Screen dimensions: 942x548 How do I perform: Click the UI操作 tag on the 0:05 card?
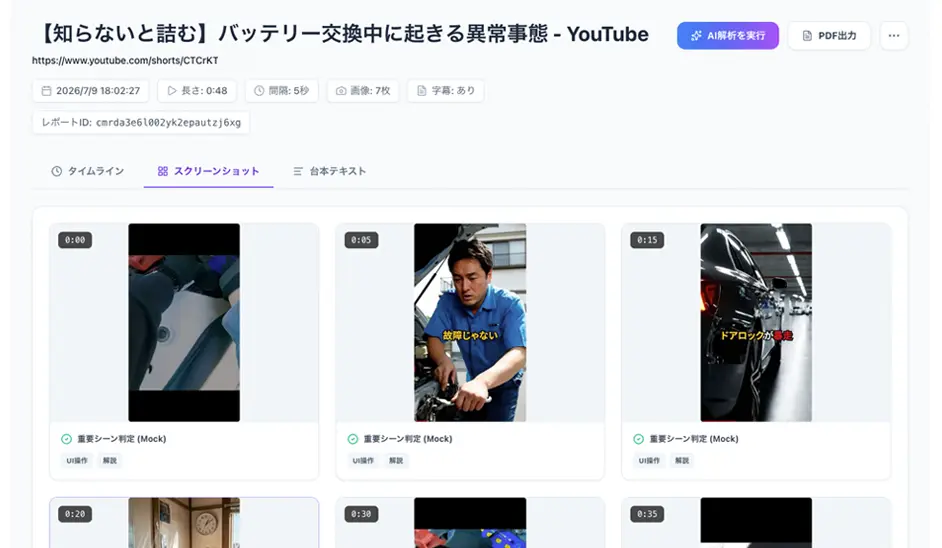pos(363,461)
